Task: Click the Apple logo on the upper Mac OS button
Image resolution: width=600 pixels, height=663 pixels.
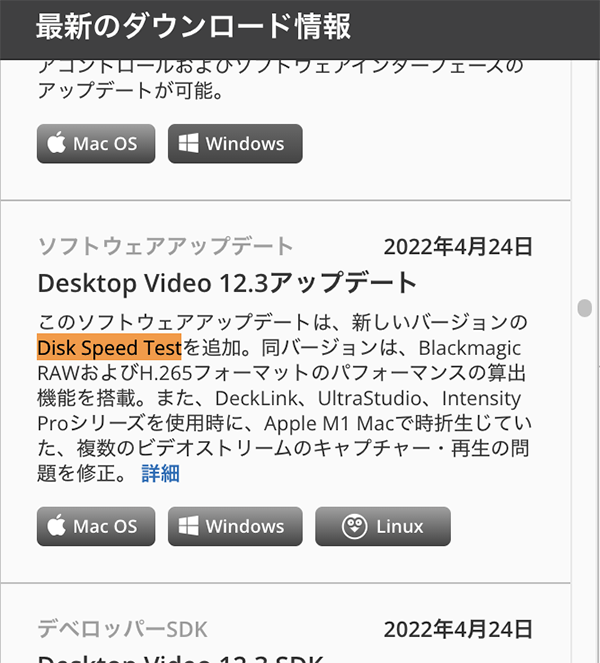Action: click(56, 142)
